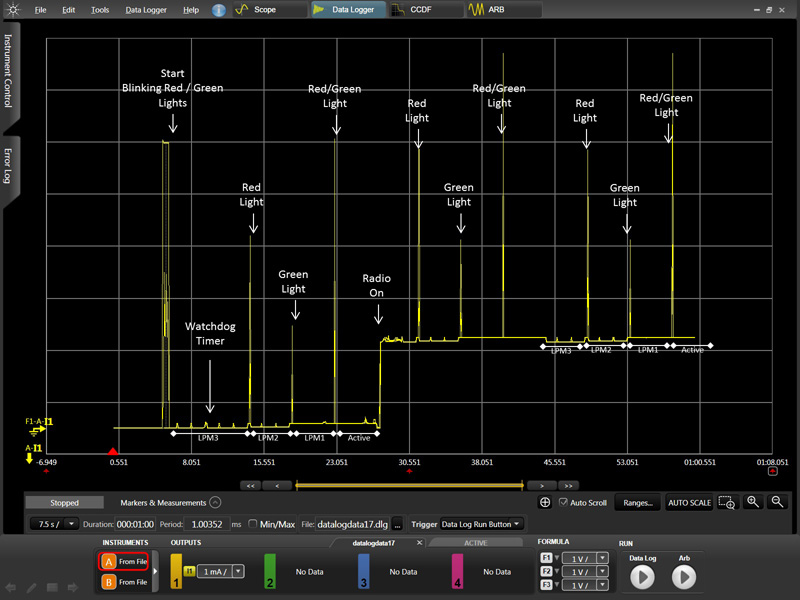Click the crosshair marker icon beside Auto Scroll
The width and height of the screenshot is (800, 600).
click(x=545, y=502)
